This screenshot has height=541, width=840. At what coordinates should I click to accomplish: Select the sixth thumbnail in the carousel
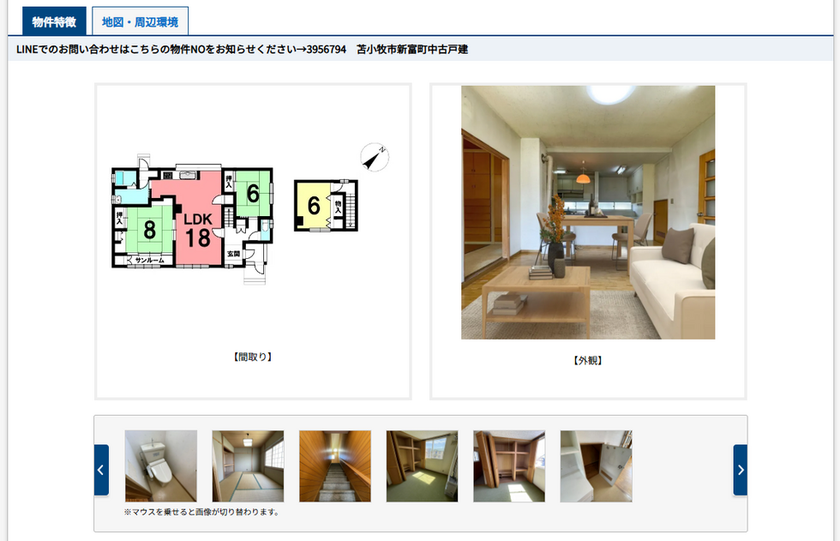coord(596,466)
